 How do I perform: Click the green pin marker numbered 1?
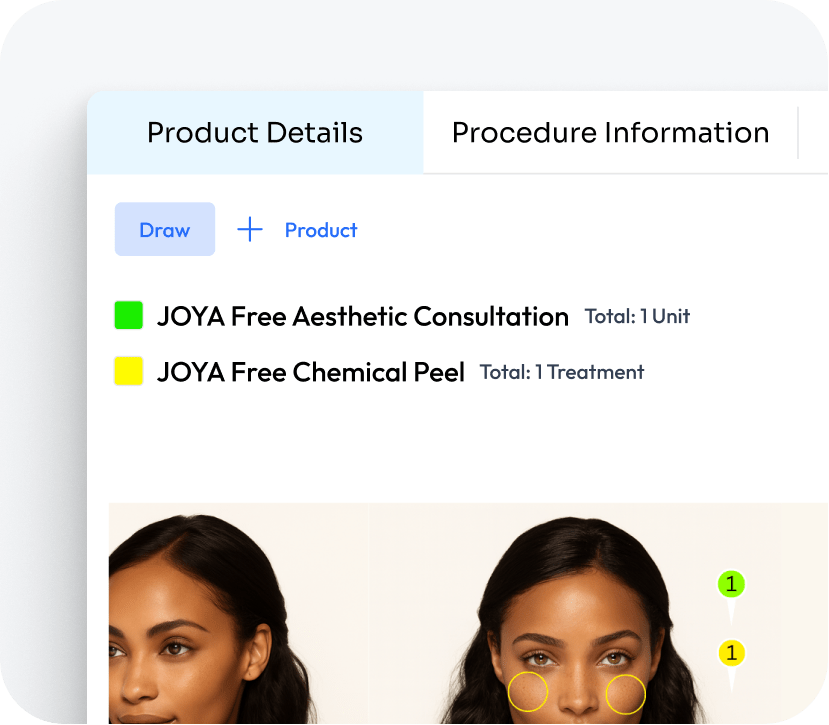731,584
